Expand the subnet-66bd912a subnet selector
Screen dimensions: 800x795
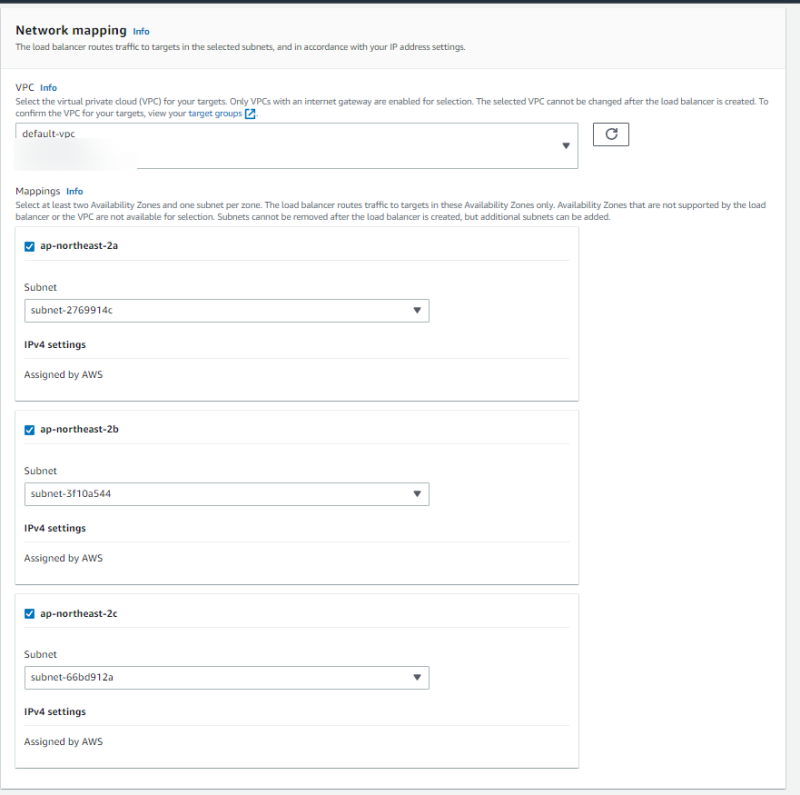(226, 678)
